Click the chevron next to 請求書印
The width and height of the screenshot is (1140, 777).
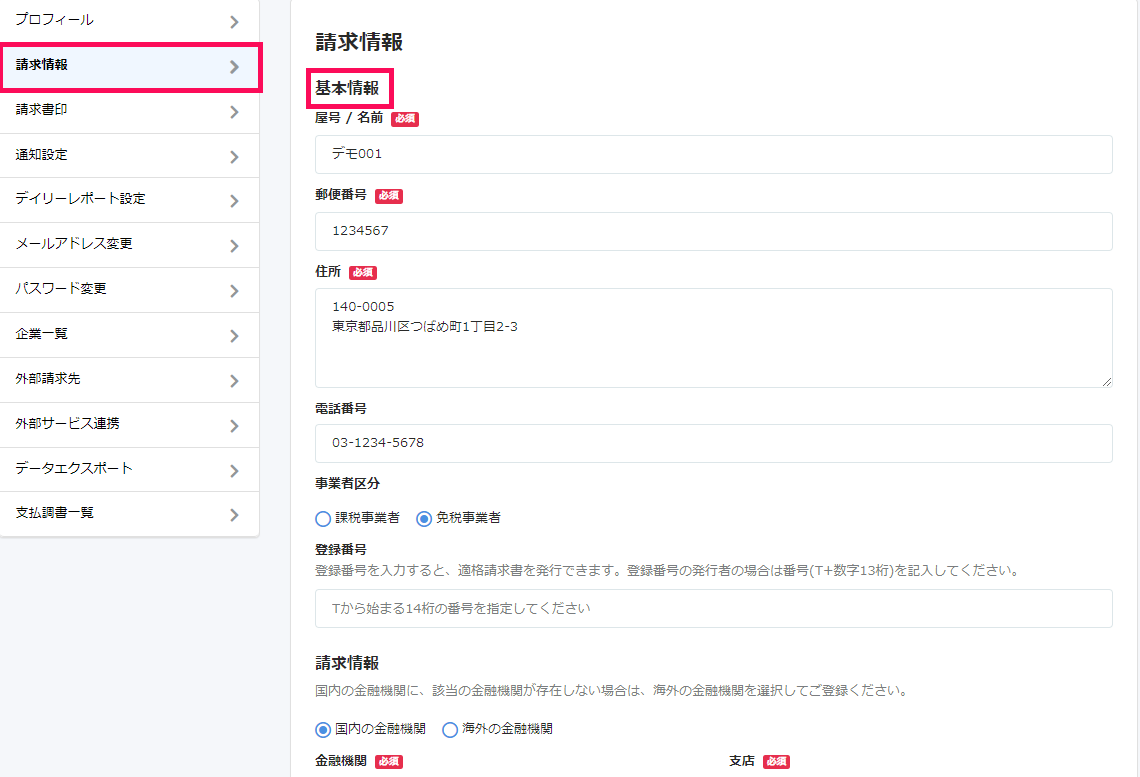pos(234,112)
